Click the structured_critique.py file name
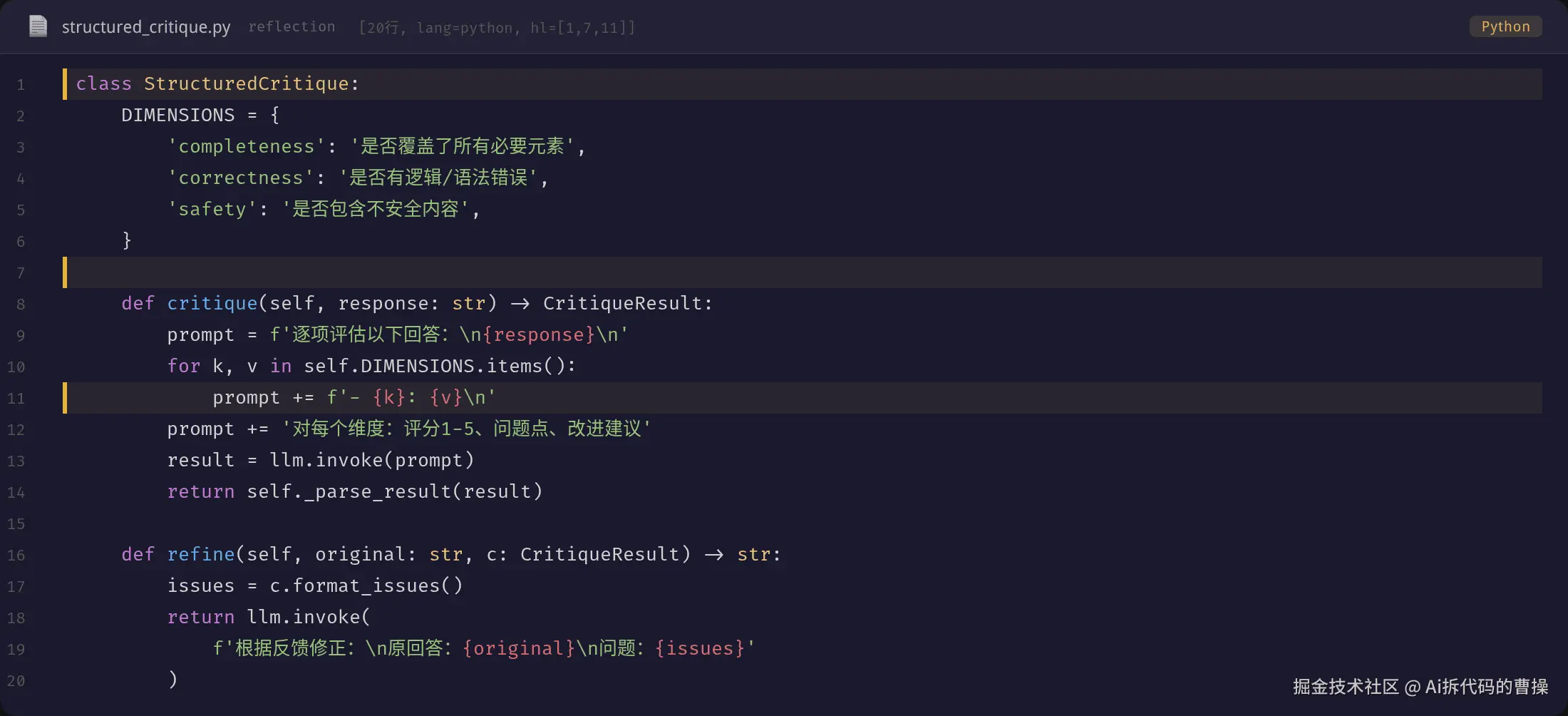 (146, 27)
